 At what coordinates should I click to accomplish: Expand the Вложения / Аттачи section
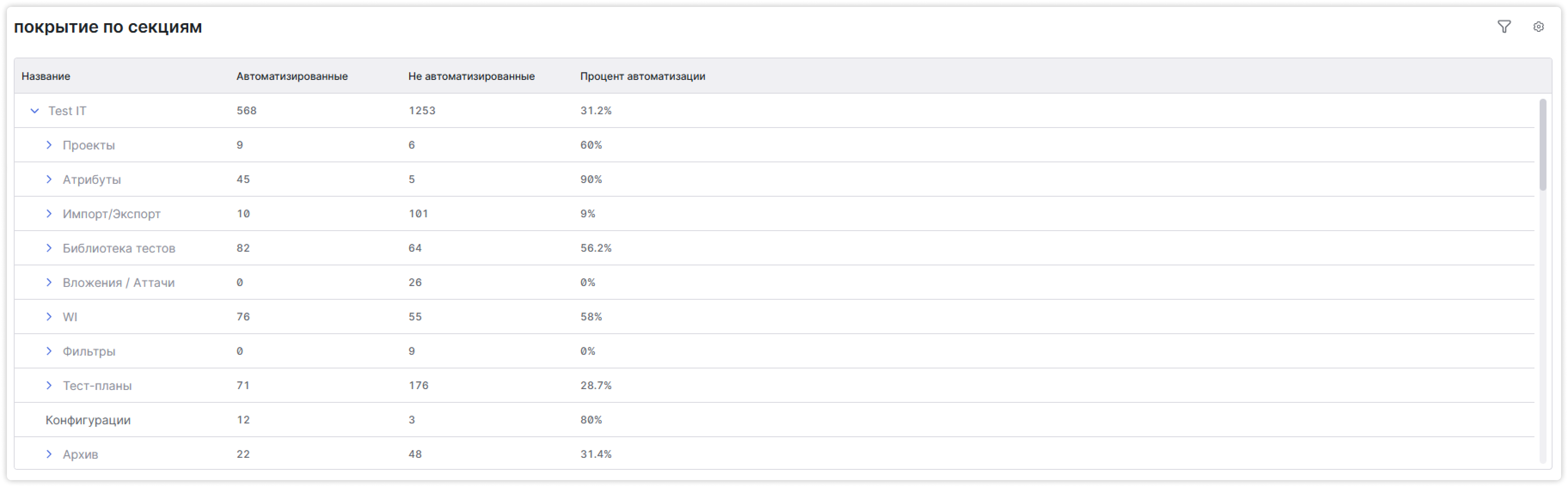coord(49,282)
